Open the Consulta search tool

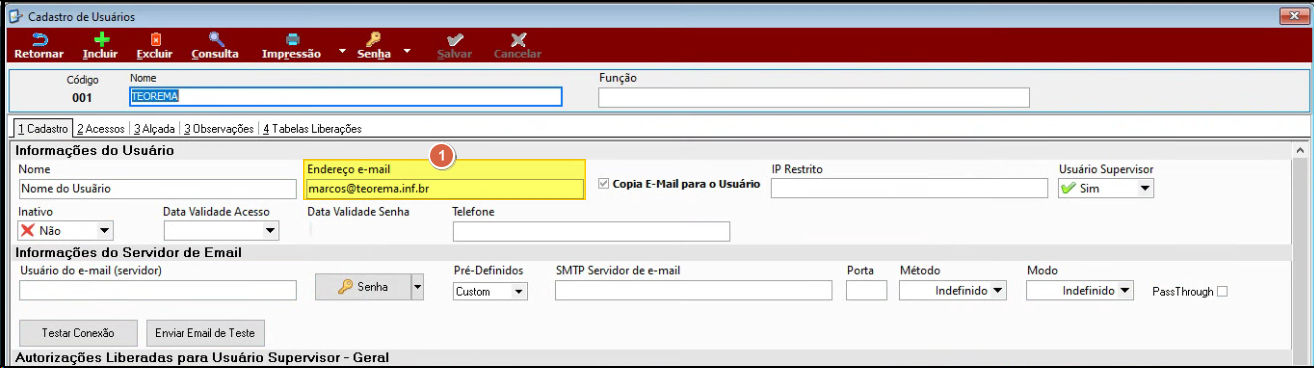(215, 40)
